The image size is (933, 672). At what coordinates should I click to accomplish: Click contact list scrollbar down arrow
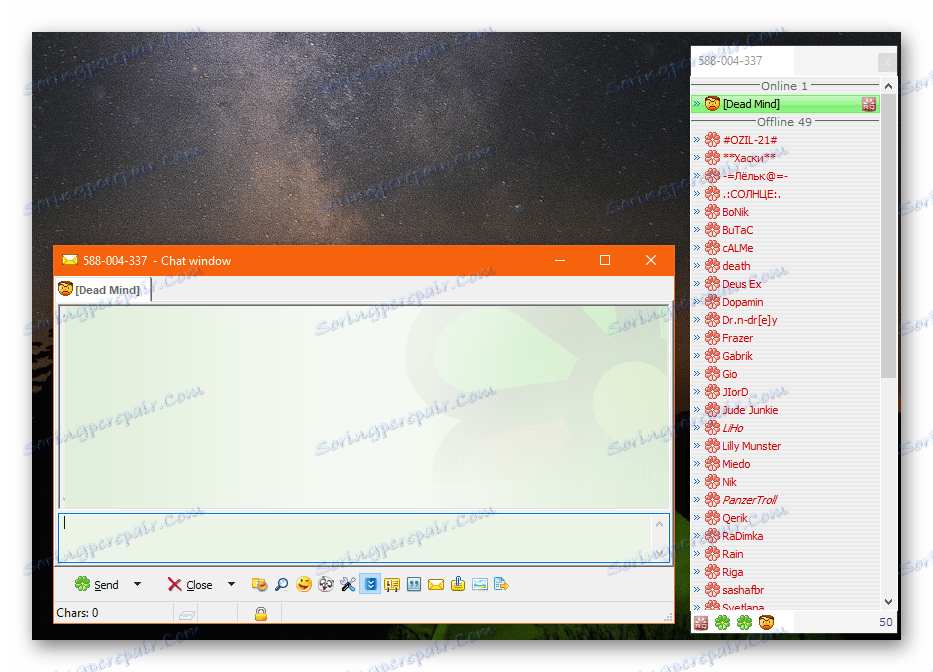click(x=888, y=602)
